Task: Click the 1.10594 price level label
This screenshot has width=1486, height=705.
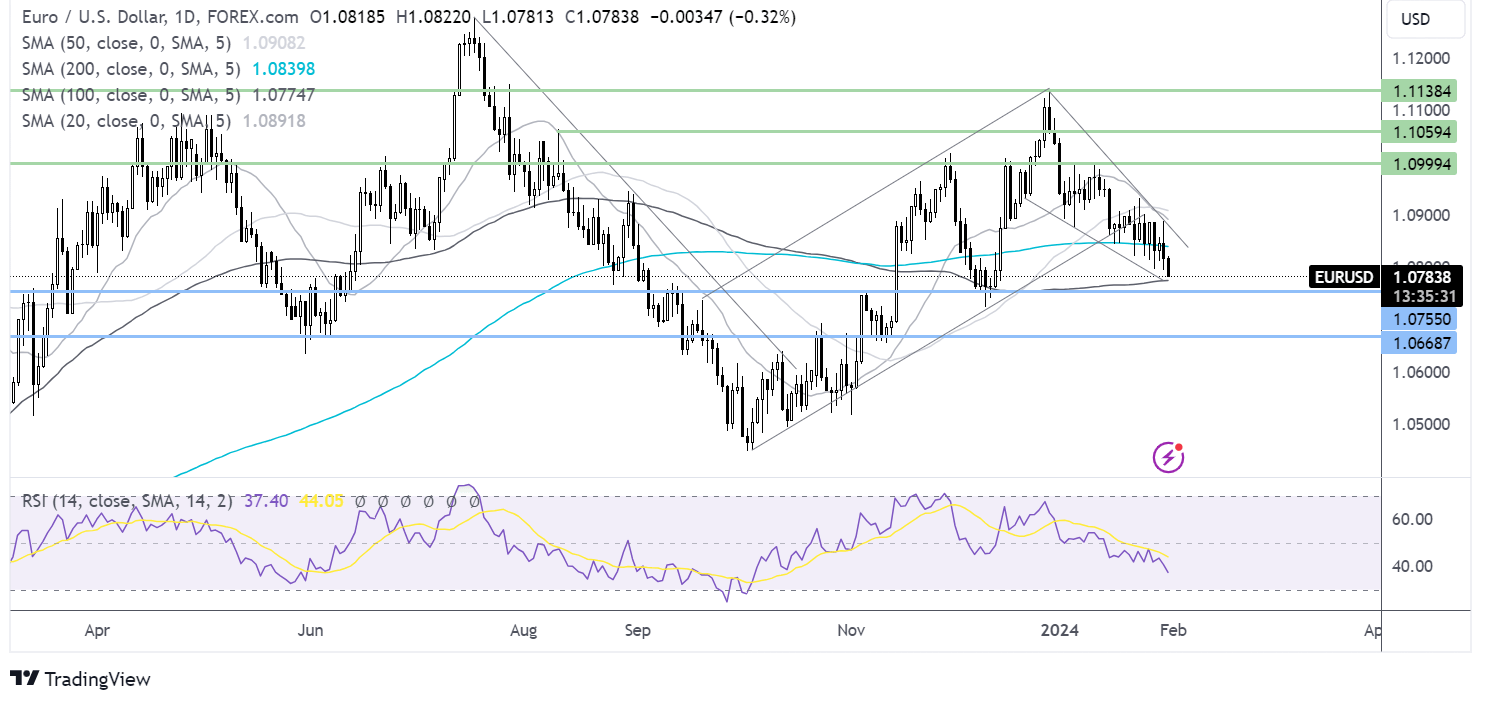Action: pos(1419,132)
